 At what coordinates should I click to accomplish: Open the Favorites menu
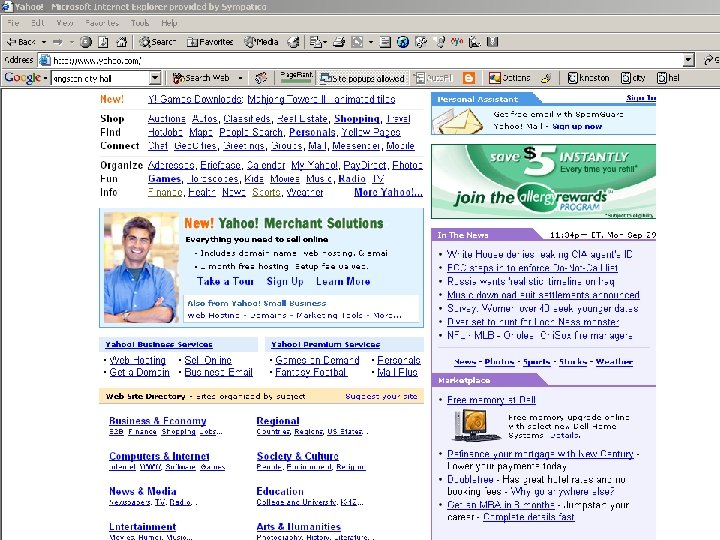pos(102,22)
